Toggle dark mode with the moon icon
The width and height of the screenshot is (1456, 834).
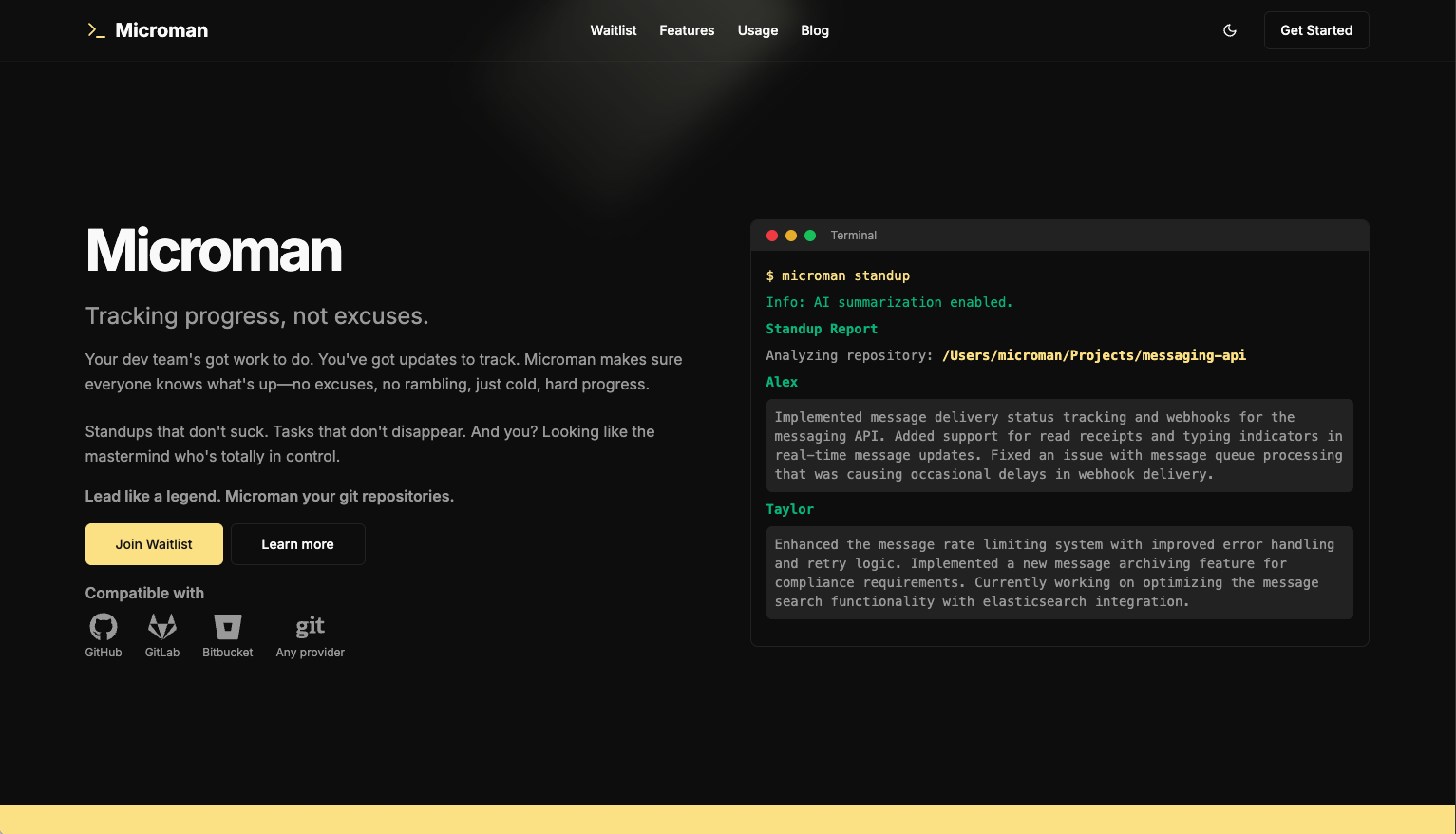[x=1230, y=30]
